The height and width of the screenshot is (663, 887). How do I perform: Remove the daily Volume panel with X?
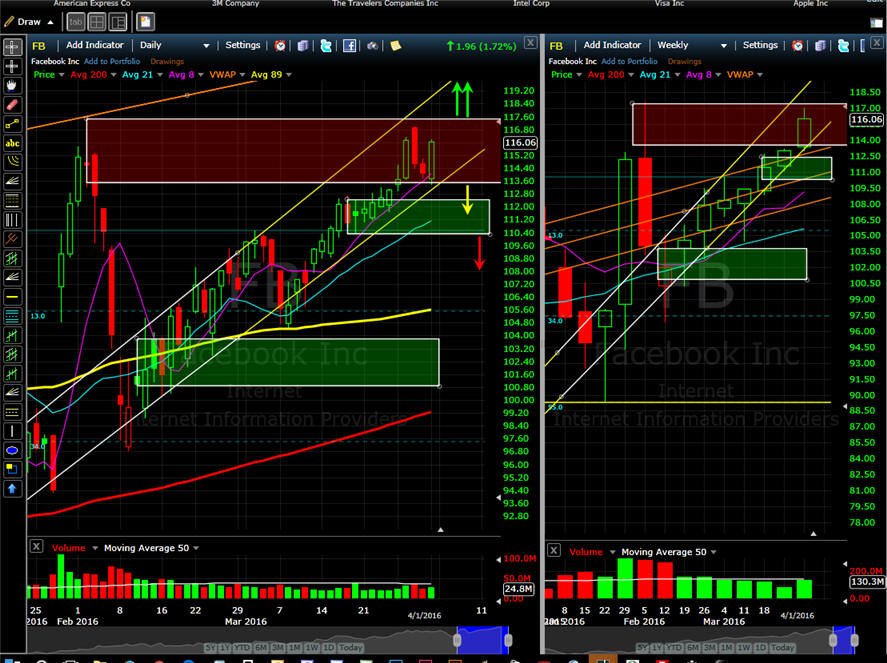pos(36,546)
